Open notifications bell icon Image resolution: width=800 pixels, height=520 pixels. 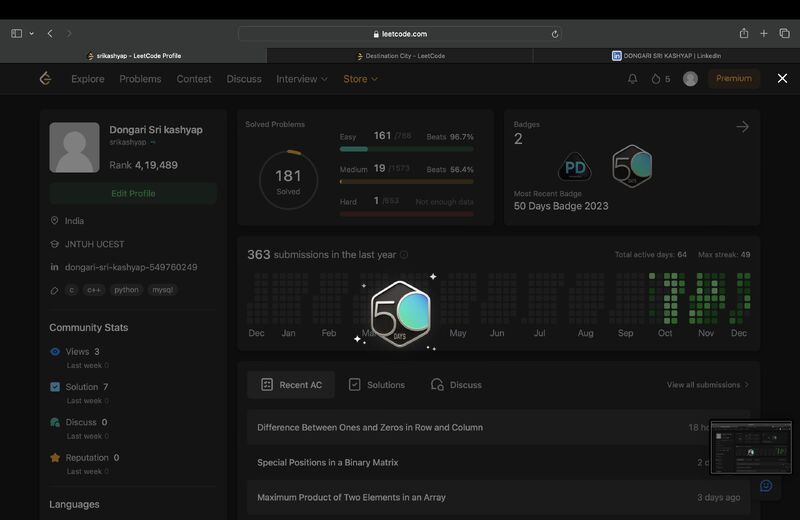(632, 79)
